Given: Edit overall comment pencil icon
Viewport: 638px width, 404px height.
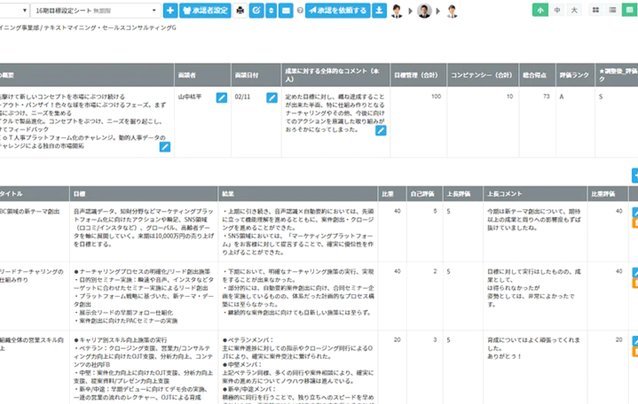Looking at the screenshot, I should point(381,131).
